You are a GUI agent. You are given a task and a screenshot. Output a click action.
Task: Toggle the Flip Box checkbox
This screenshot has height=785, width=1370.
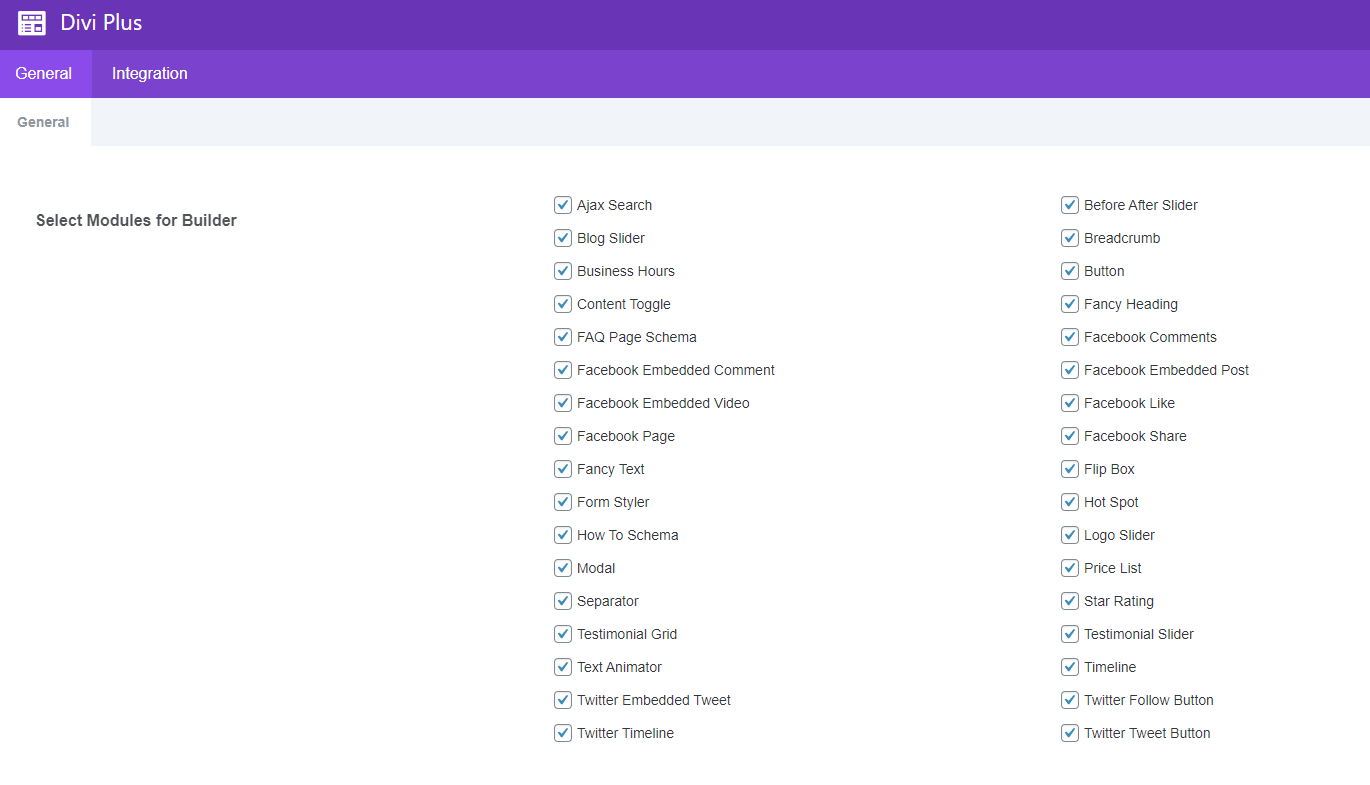click(x=1070, y=469)
